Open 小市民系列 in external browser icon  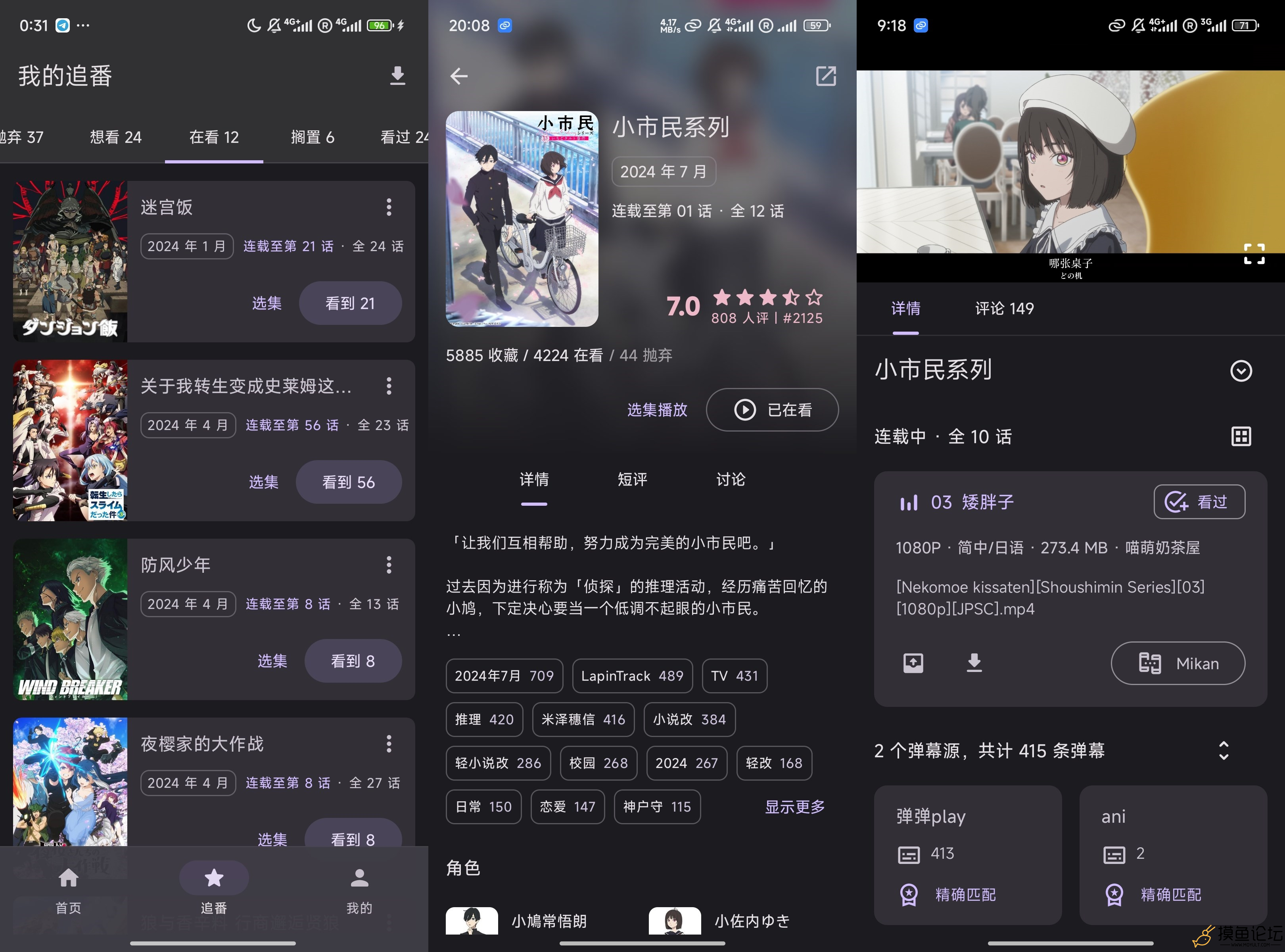pos(826,75)
